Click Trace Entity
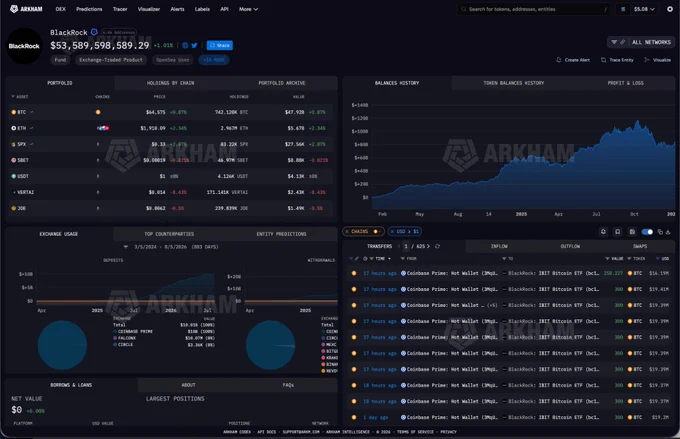This screenshot has height=439, width=680. 617,60
